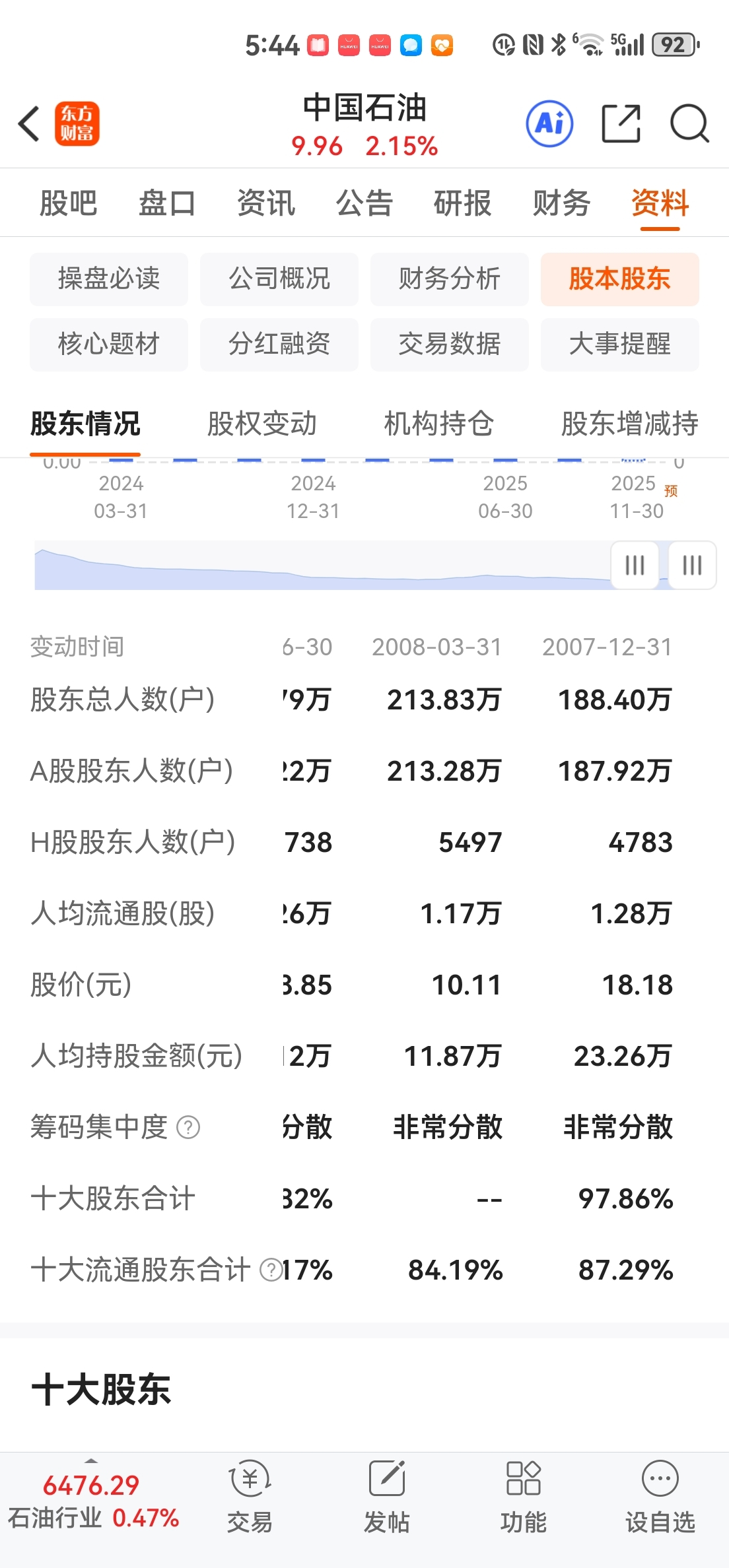729x1568 pixels.
Task: Switch to 财务 tab
Action: [x=561, y=203]
